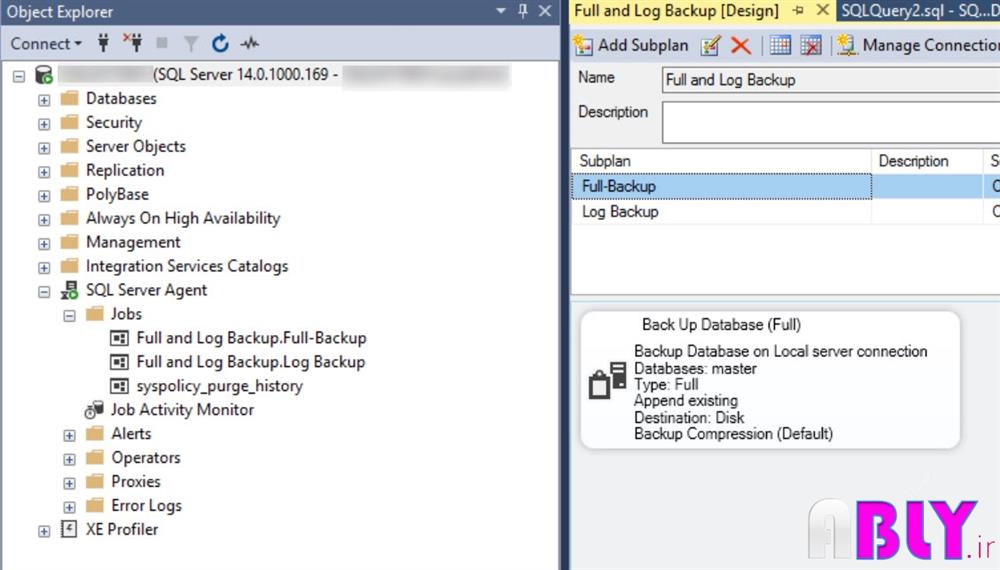Open Activity Monitor pulse icon
Viewport: 1000px width, 570px height.
point(249,43)
